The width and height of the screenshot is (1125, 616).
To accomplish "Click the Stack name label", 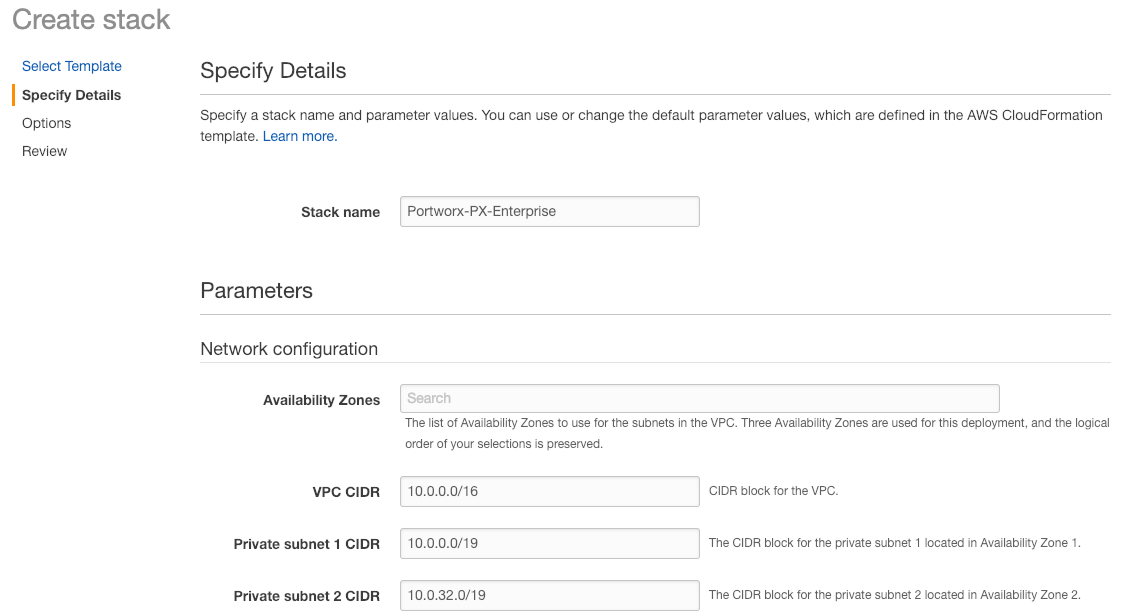I will click(x=340, y=212).
